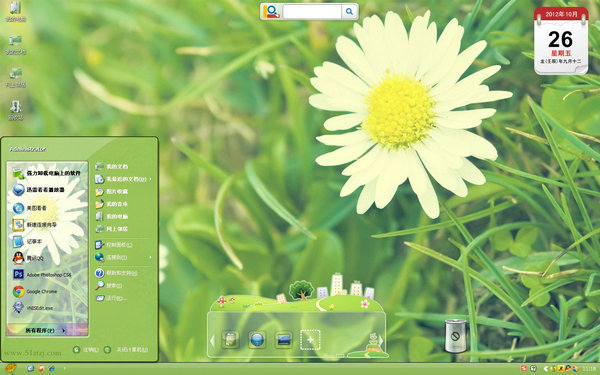This screenshot has height=375, width=600.
Task: Click the taskbar clock
Action: click(590, 369)
